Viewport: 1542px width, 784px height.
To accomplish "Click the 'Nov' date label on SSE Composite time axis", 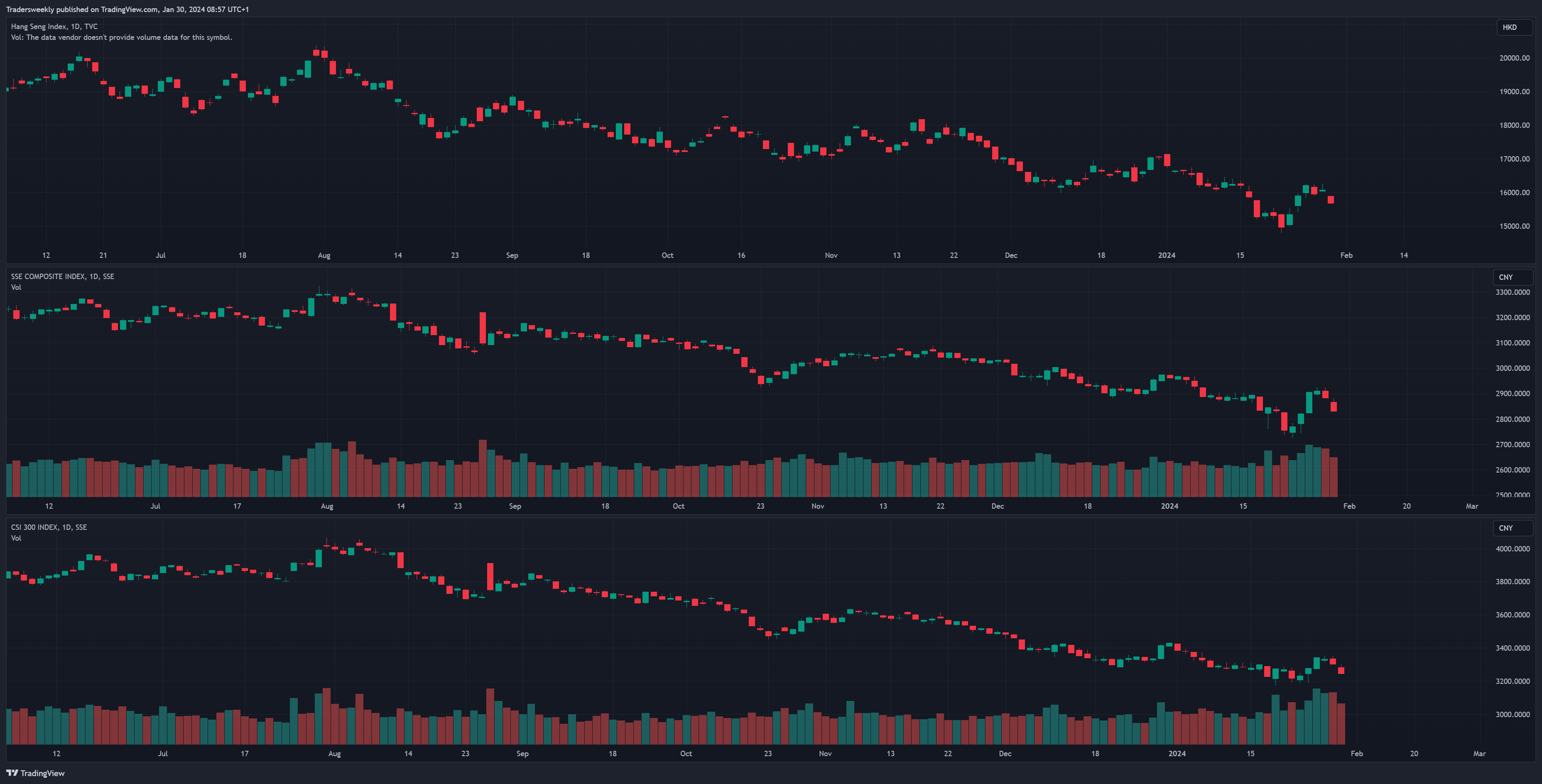I will pos(818,506).
